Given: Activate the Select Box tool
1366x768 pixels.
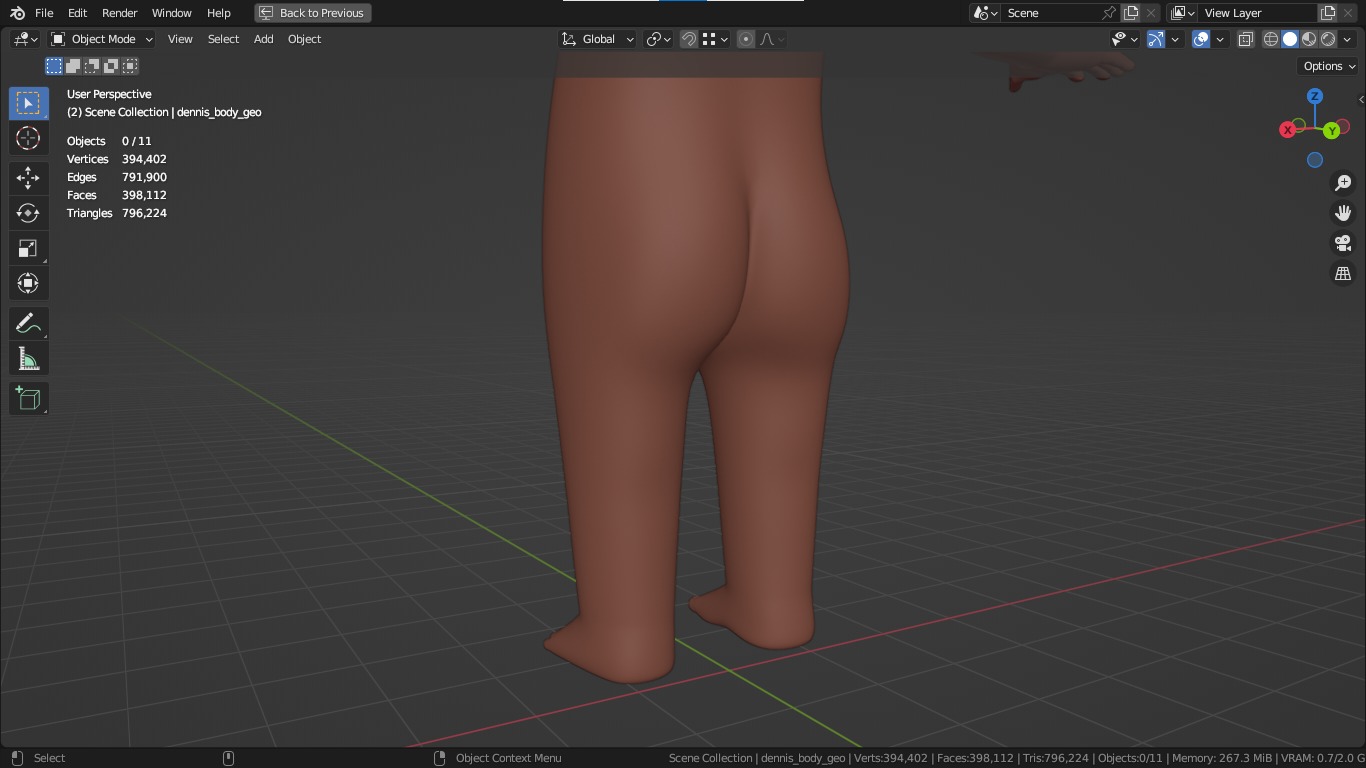Looking at the screenshot, I should click(28, 103).
